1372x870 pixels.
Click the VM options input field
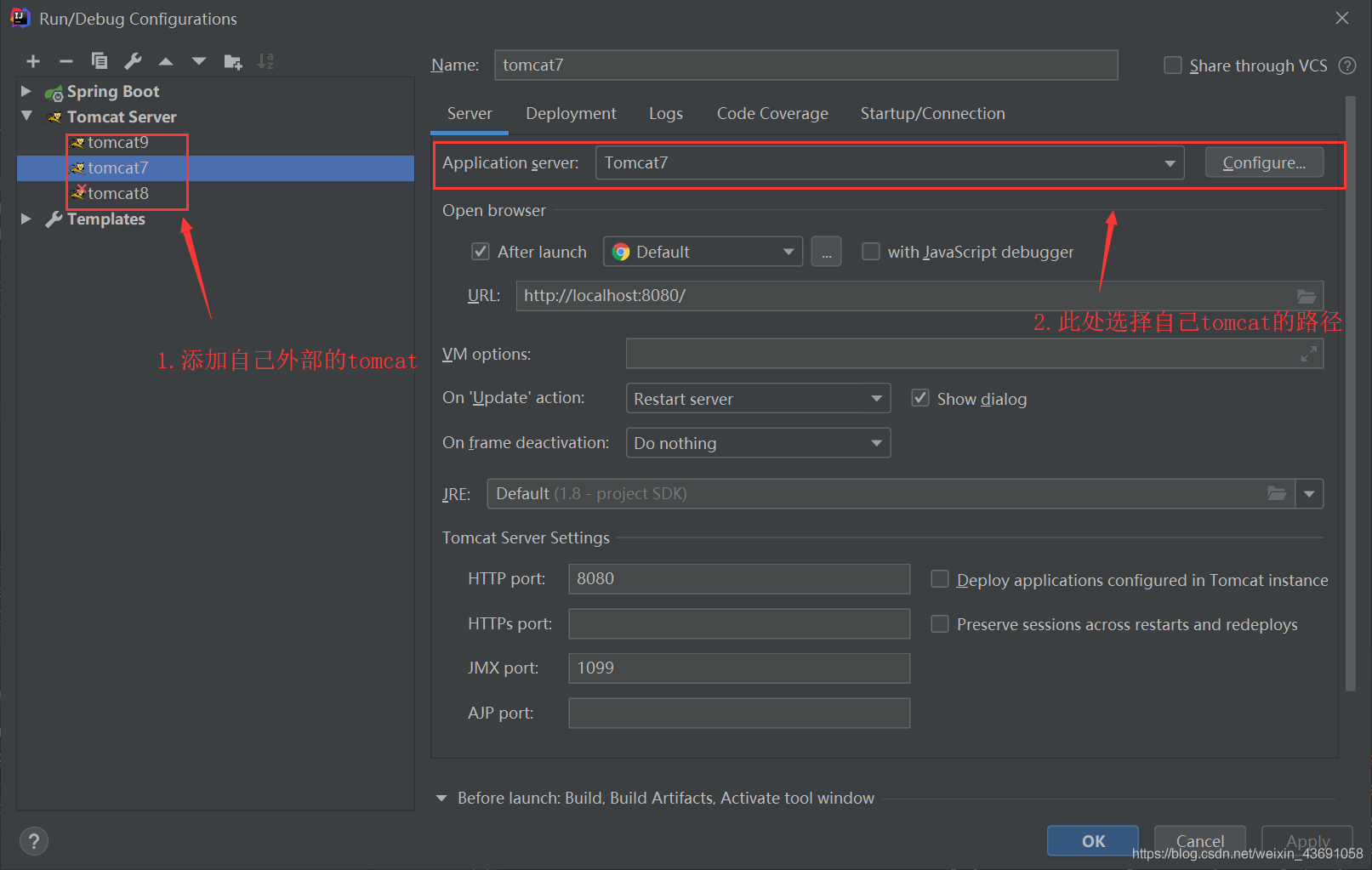(975, 354)
